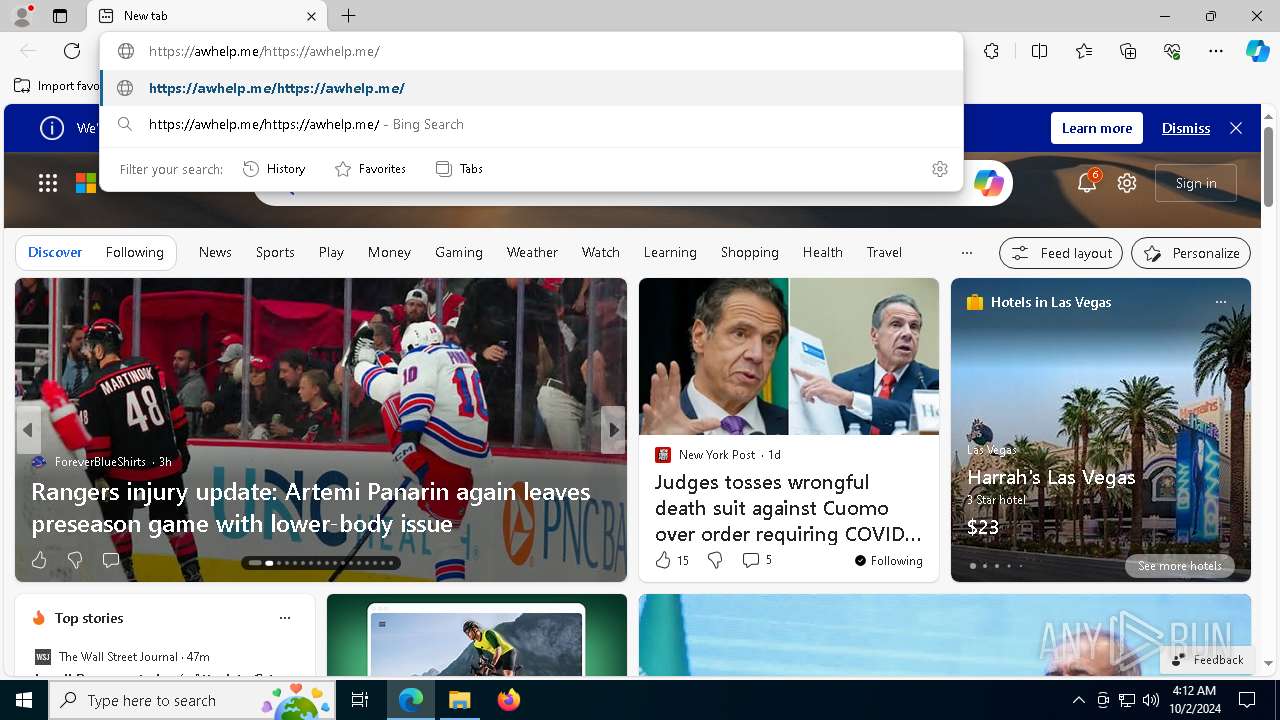Open File Explorer from the taskbar
This screenshot has width=1280, height=720.
pyautogui.click(x=460, y=700)
